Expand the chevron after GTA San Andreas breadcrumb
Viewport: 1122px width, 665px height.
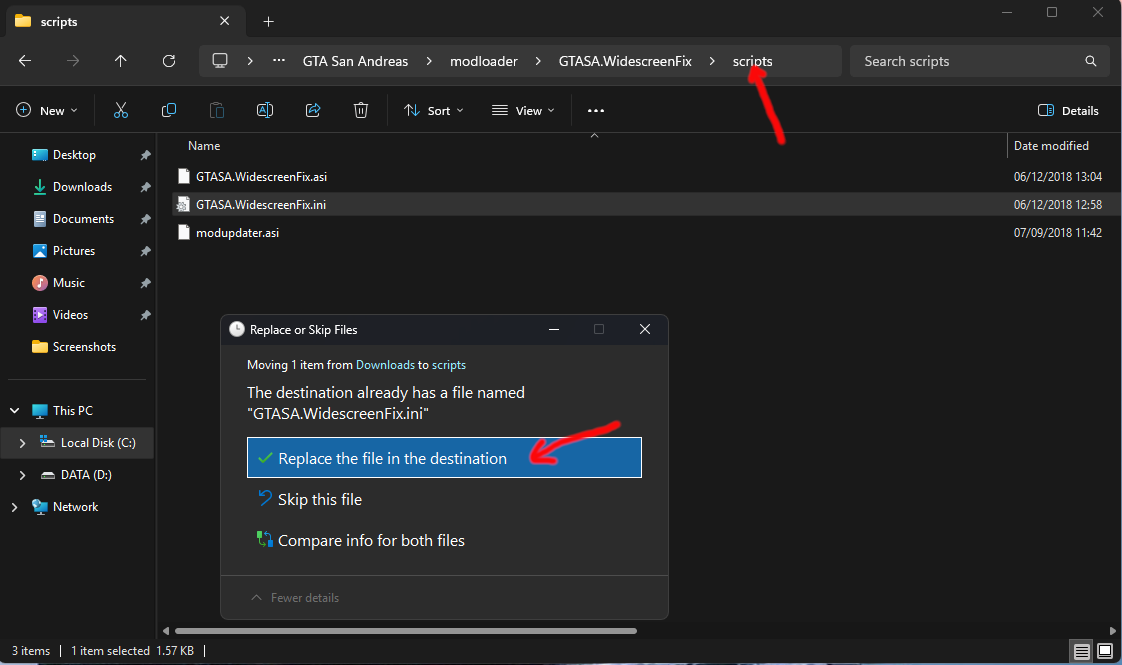pos(429,62)
